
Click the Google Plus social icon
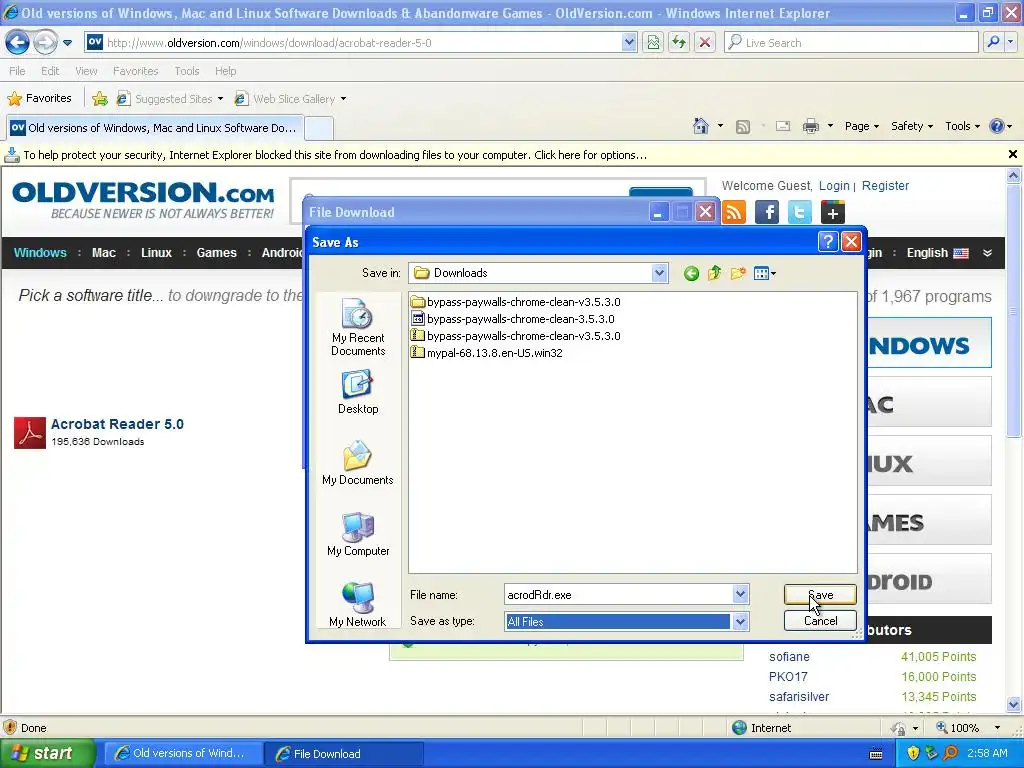(x=832, y=212)
